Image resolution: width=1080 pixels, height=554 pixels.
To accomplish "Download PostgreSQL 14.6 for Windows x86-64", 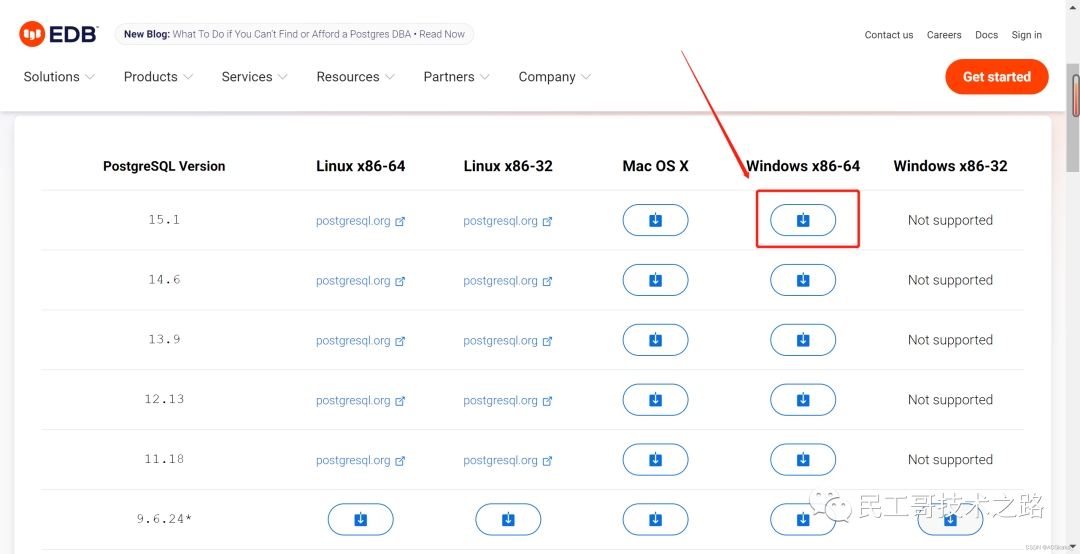I will (802, 280).
